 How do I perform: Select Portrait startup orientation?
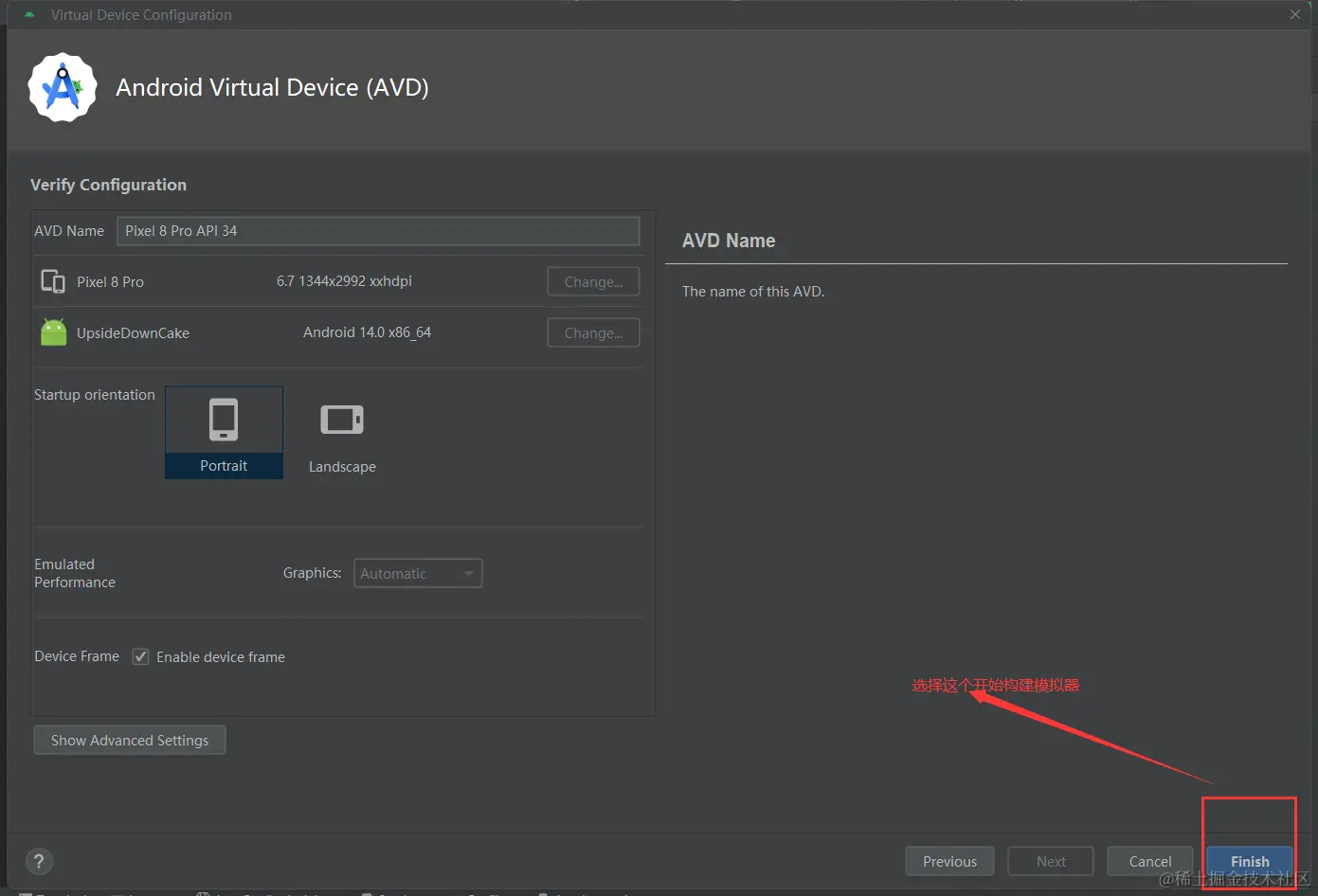tap(224, 432)
